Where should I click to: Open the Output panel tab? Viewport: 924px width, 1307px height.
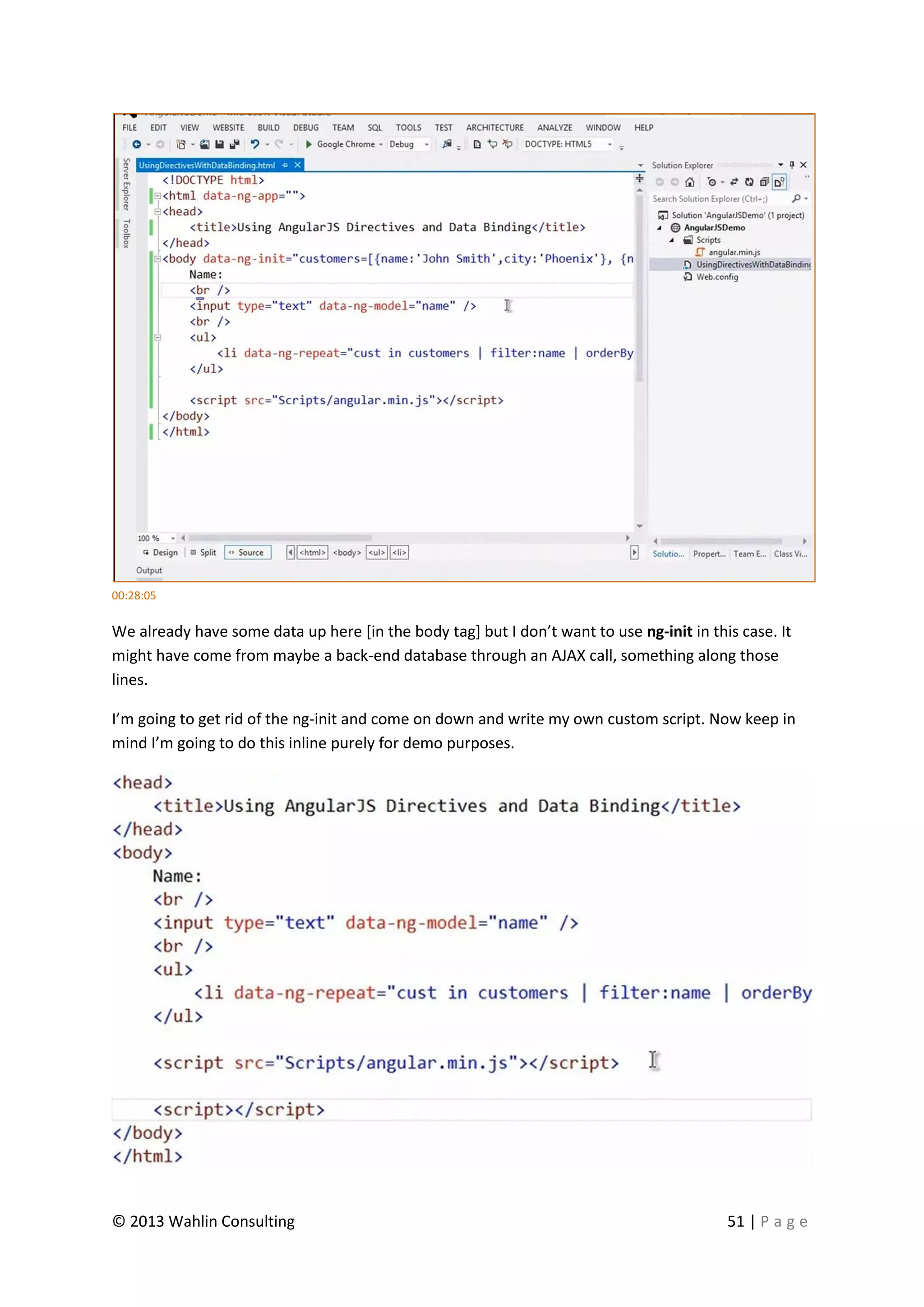click(149, 570)
